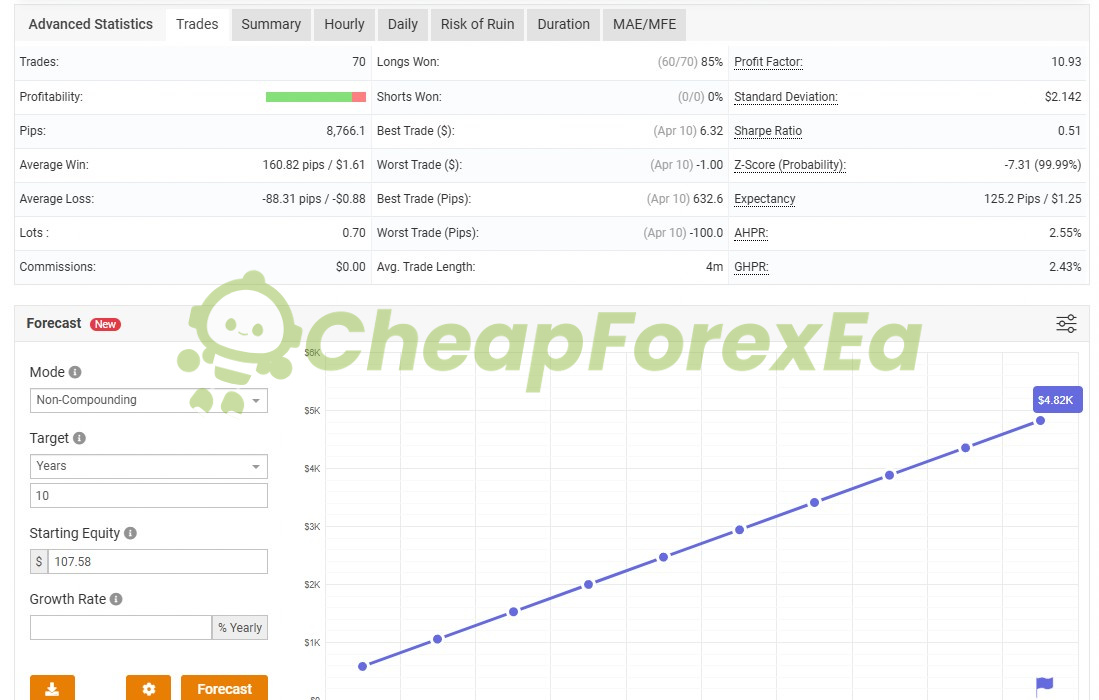
Task: Click the info icon beside Mode
Action: pos(75,372)
